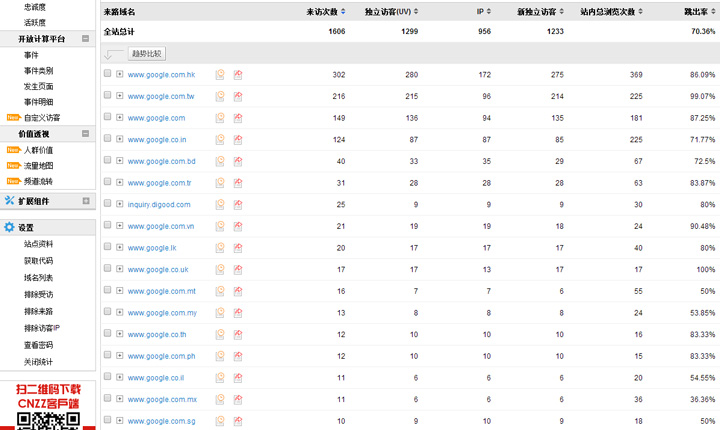This screenshot has height=430, width=720.
Task: Open the www.google.com.tr domain link
Action: [x=159, y=183]
